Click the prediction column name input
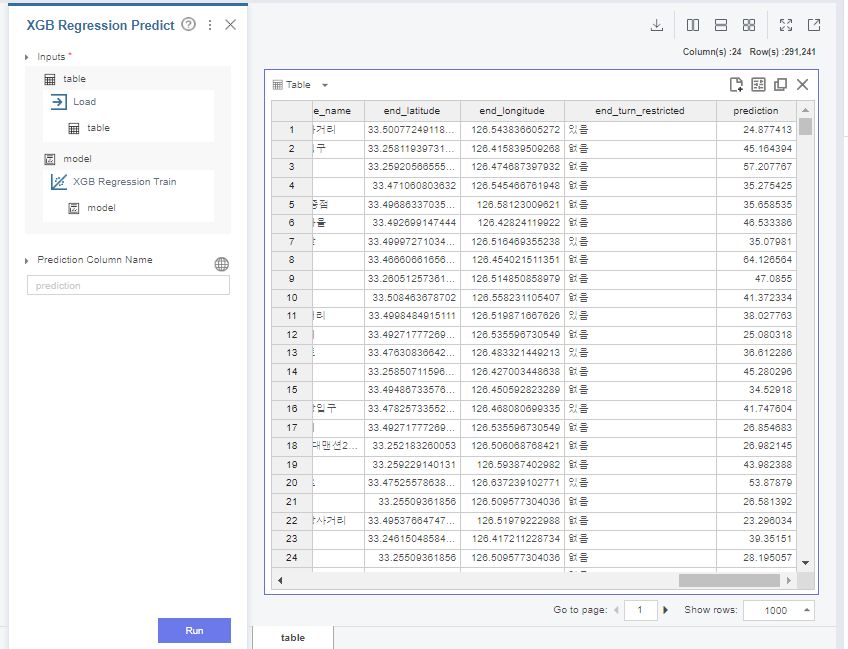The height and width of the screenshot is (649, 848). [x=128, y=286]
